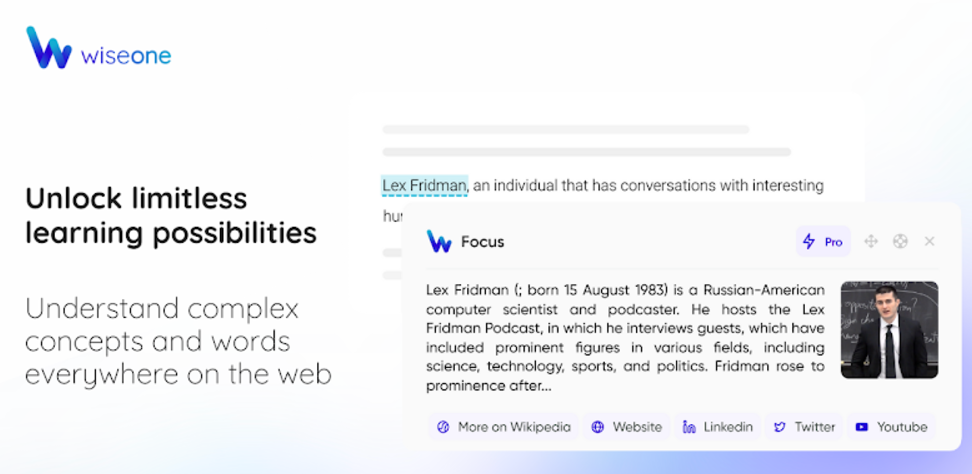Click the Understand complex concepts subtitle
The height and width of the screenshot is (474, 972).
pos(179,341)
